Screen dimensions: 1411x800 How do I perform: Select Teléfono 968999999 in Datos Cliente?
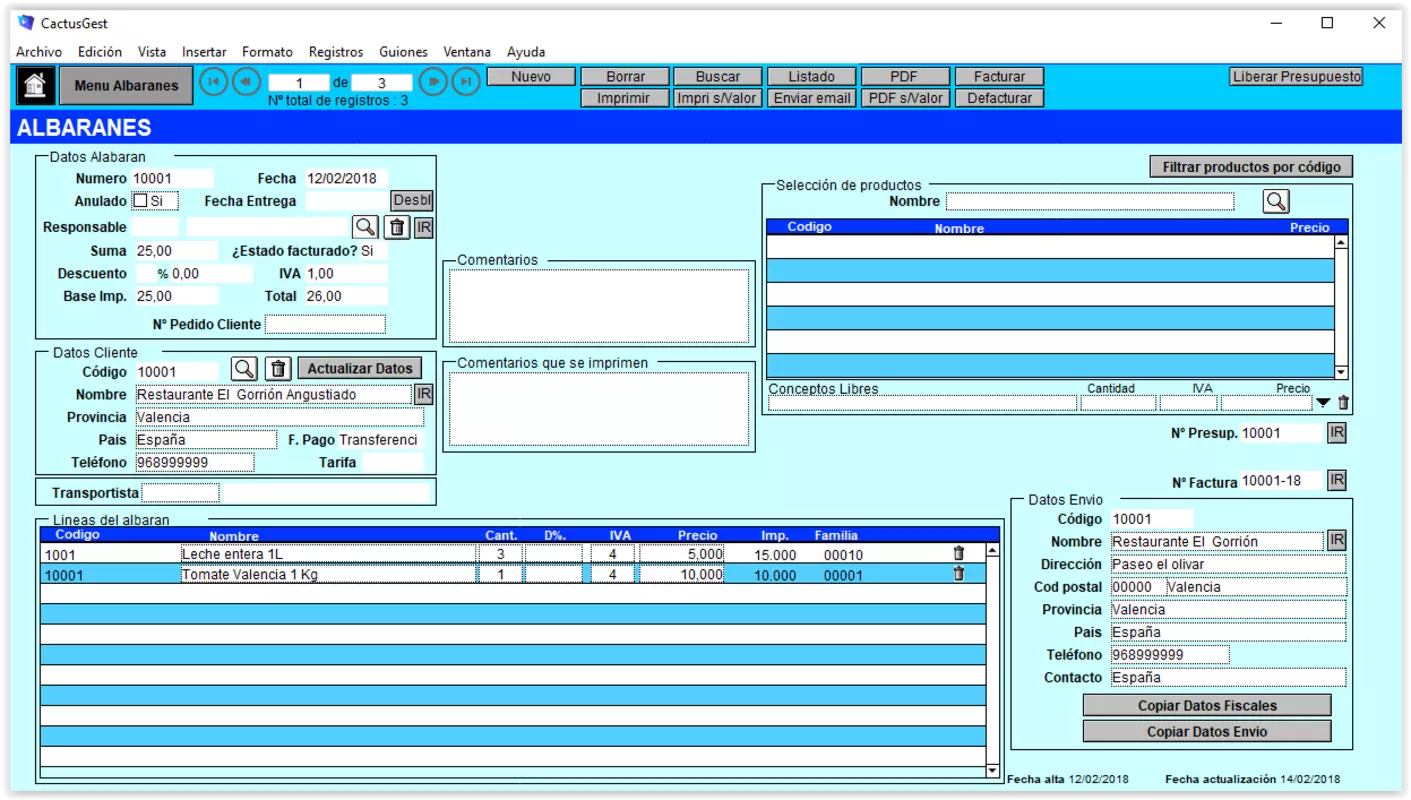(x=194, y=462)
